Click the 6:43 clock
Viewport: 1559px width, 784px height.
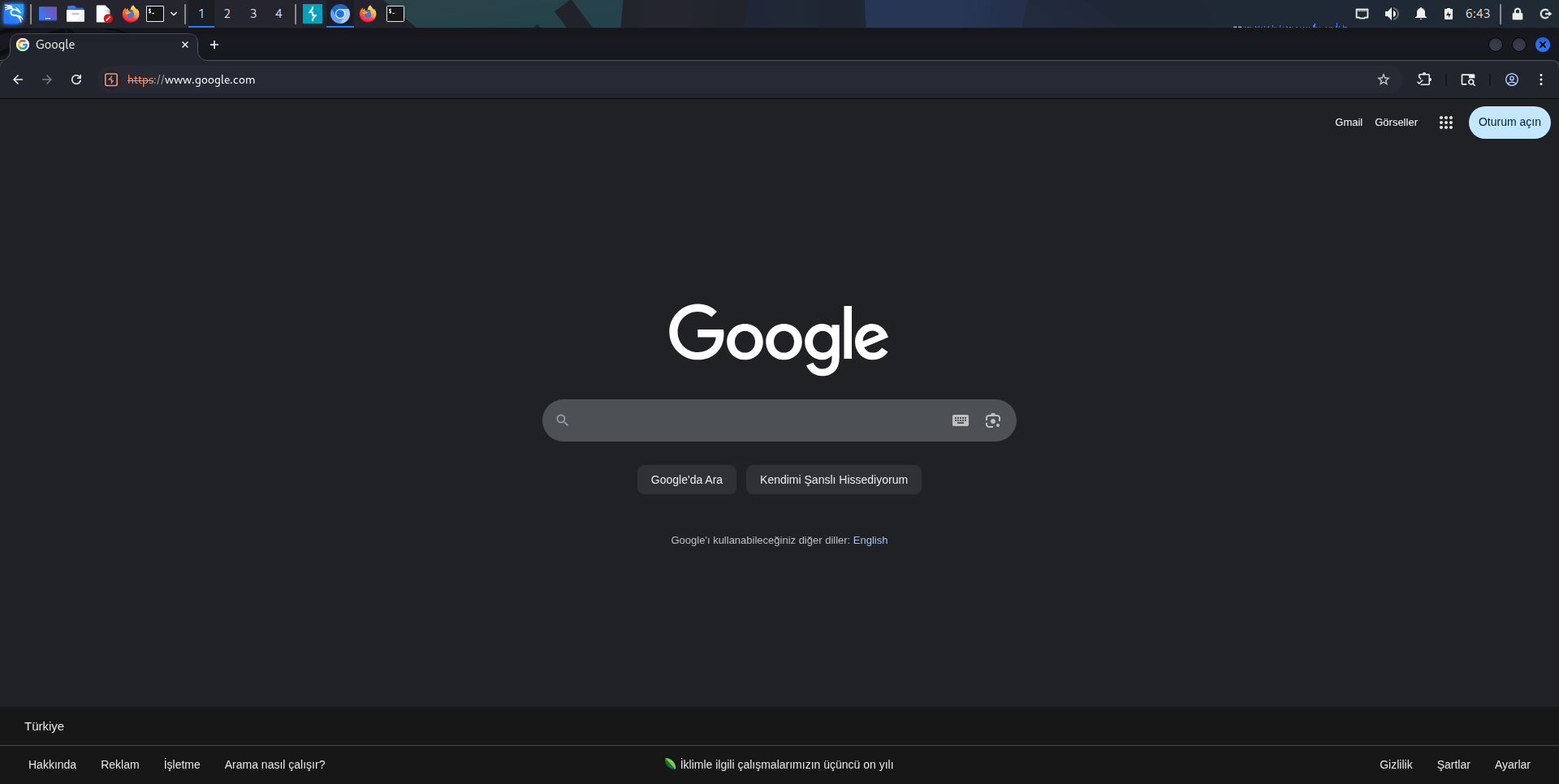1478,14
